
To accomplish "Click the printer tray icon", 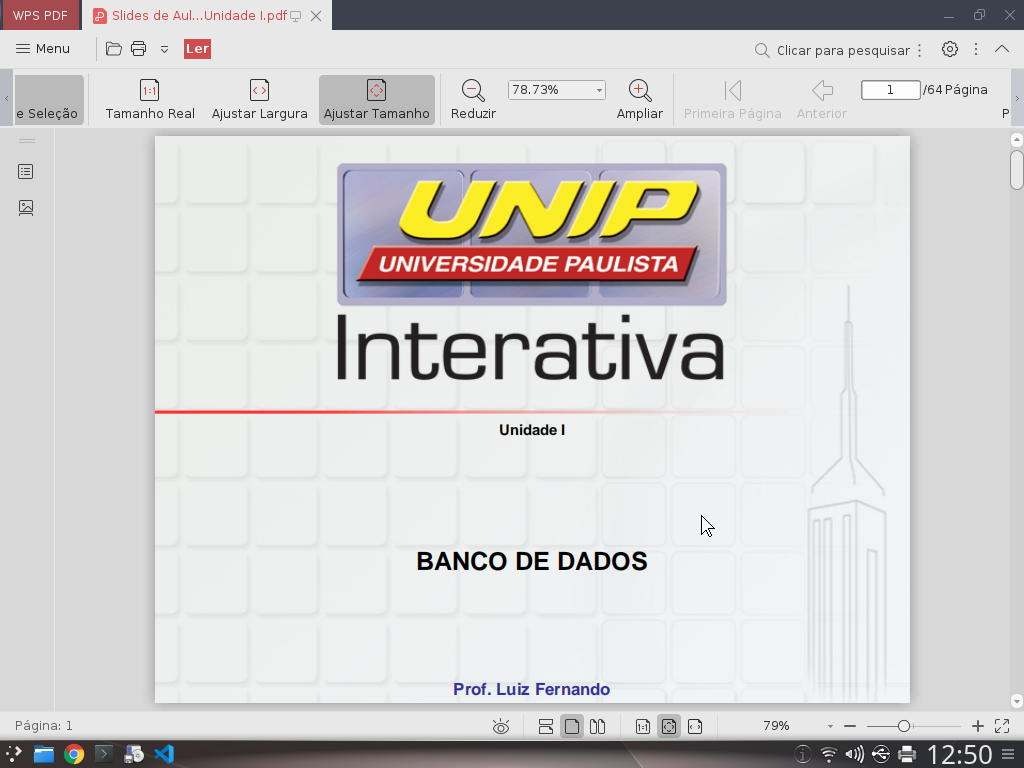I will point(907,754).
